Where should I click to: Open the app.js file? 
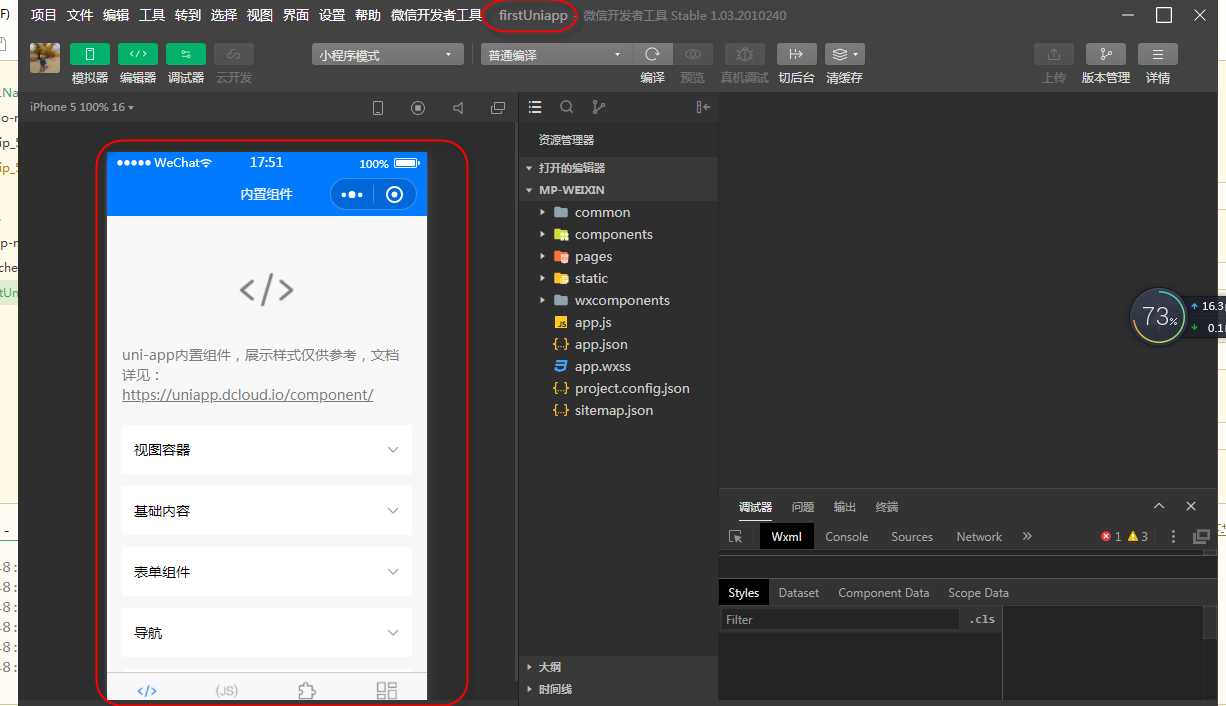pos(618,322)
